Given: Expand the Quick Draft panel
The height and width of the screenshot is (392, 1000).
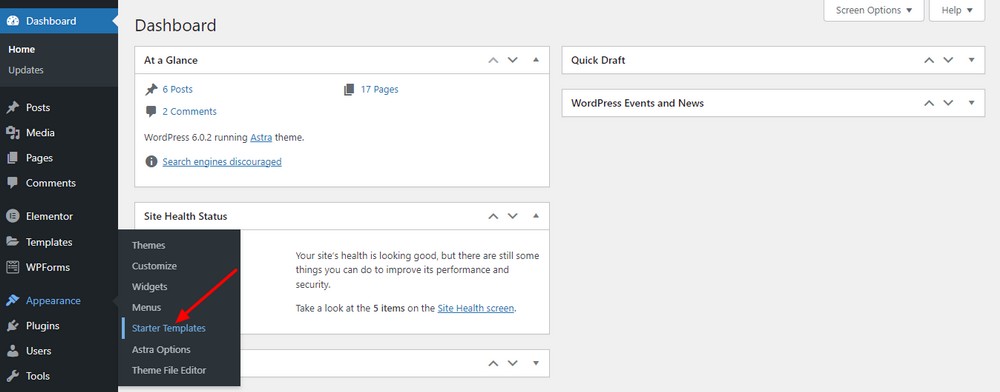Looking at the screenshot, I should coord(972,61).
